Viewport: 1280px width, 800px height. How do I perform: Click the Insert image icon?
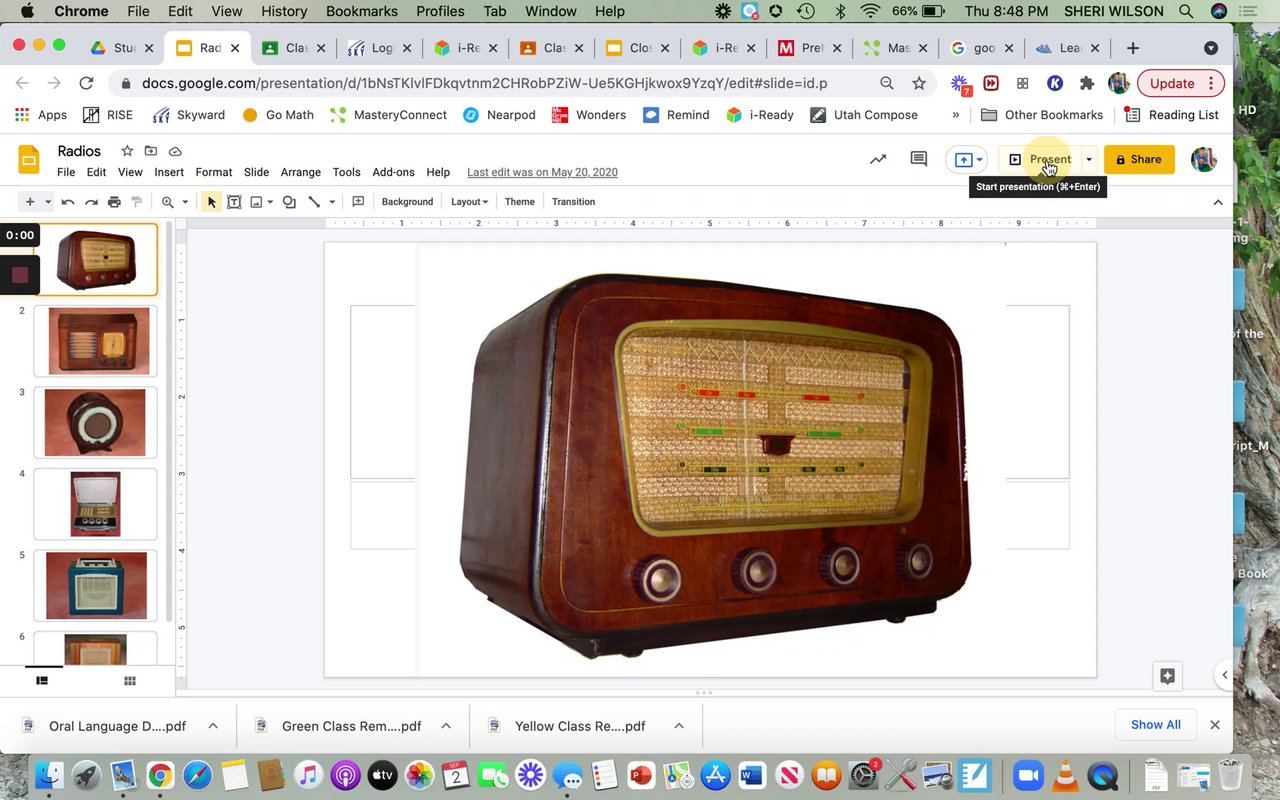256,202
